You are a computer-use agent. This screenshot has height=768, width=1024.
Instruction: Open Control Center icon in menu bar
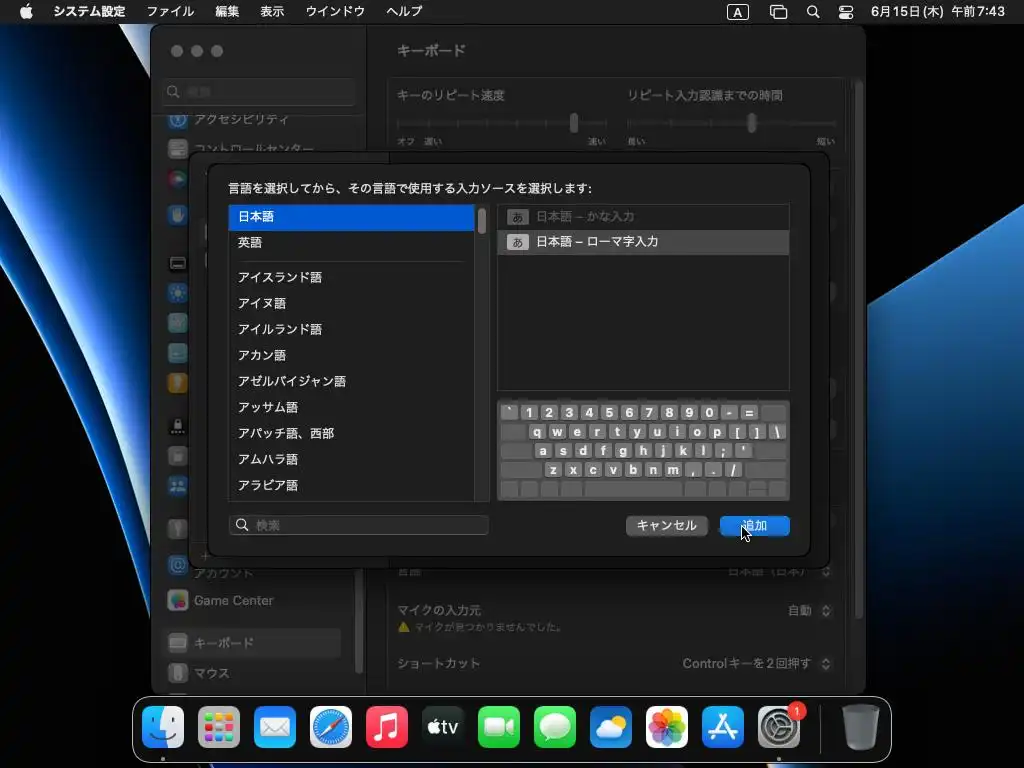846,12
